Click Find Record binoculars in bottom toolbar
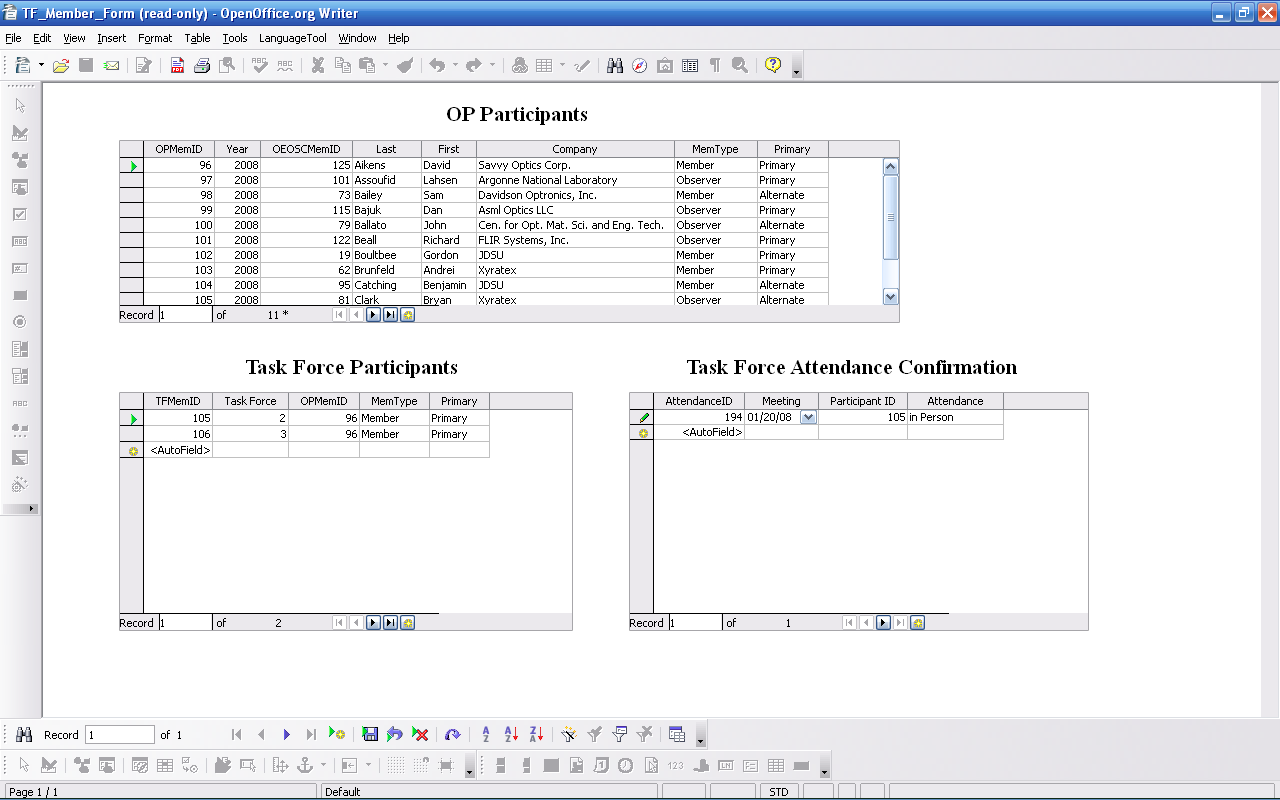1280x800 pixels. [x=25, y=735]
